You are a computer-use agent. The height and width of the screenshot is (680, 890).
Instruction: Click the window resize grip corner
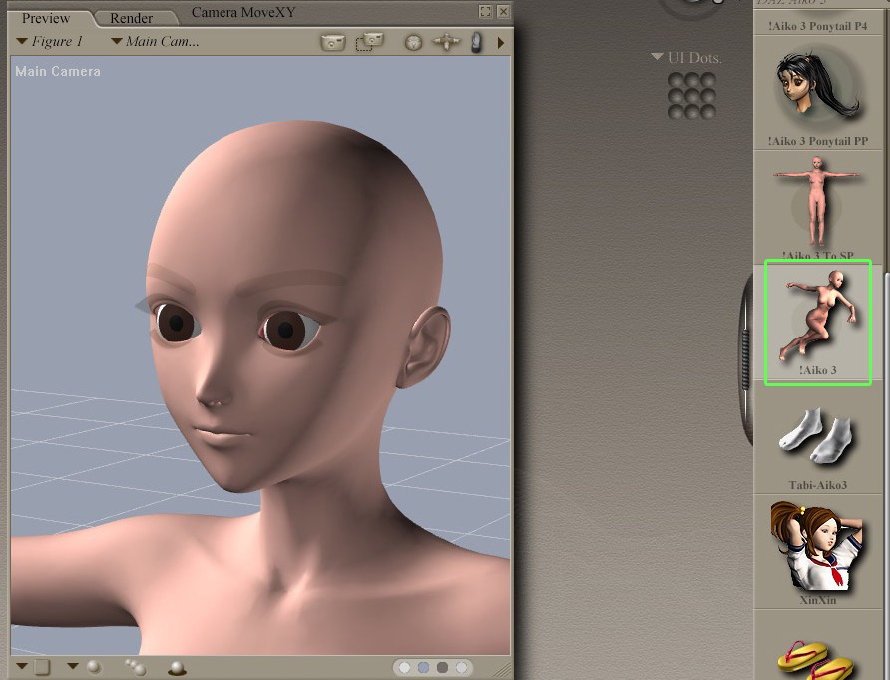[502, 670]
